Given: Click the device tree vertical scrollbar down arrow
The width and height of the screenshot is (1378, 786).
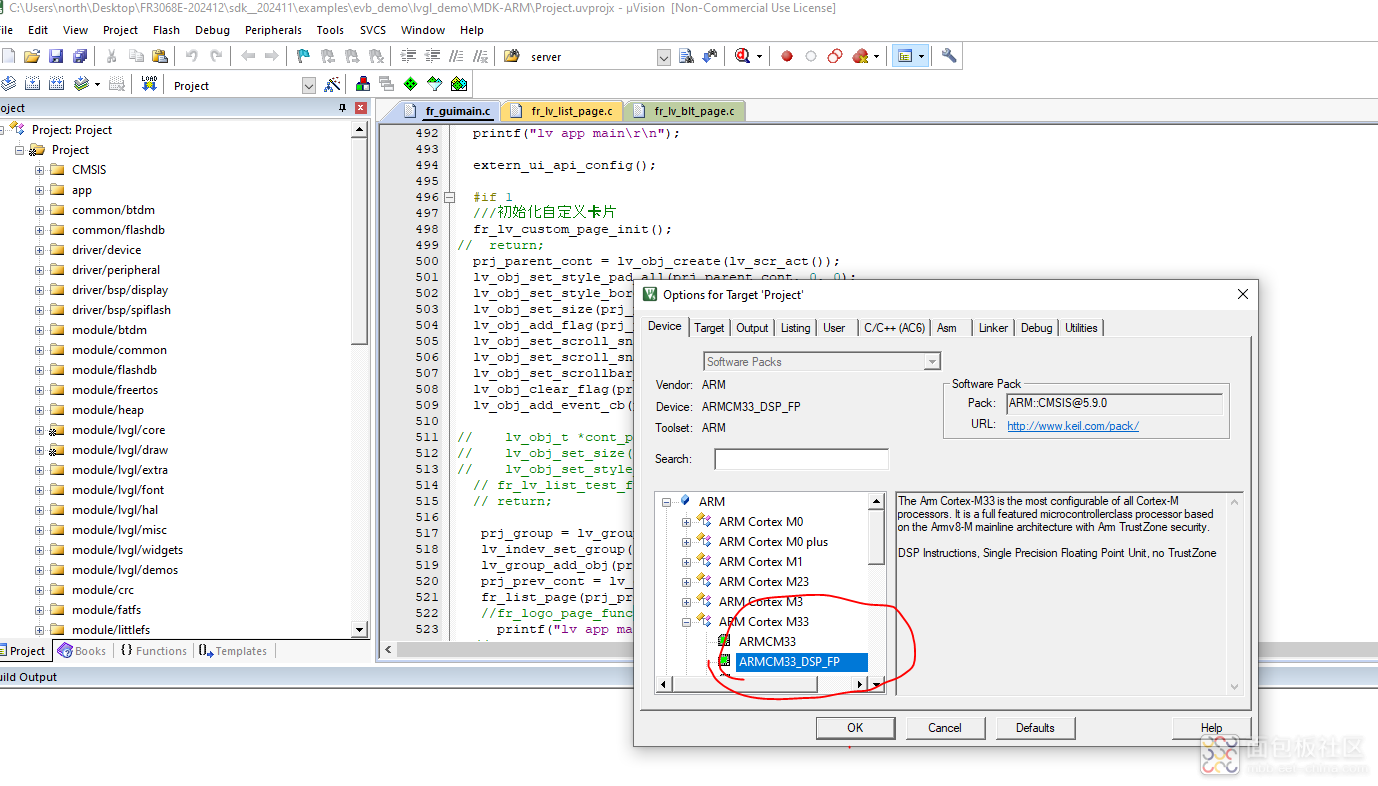Looking at the screenshot, I should [876, 684].
